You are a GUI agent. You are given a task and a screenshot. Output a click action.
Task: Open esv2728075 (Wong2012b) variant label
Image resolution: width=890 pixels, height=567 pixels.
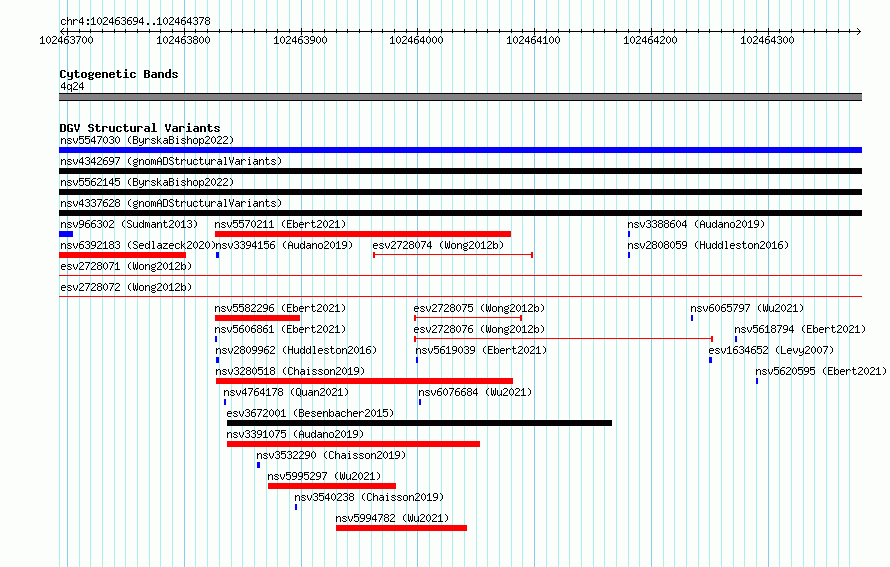pyautogui.click(x=479, y=308)
